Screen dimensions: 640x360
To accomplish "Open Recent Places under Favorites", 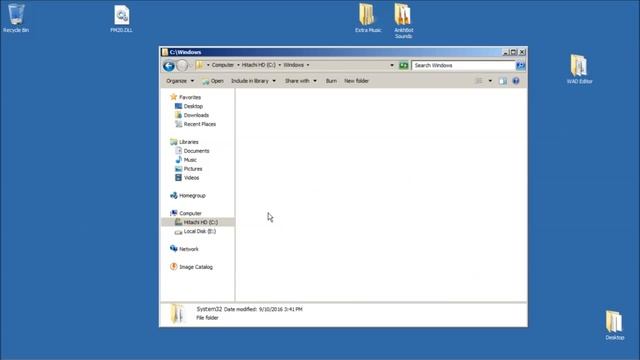I will 200,124.
